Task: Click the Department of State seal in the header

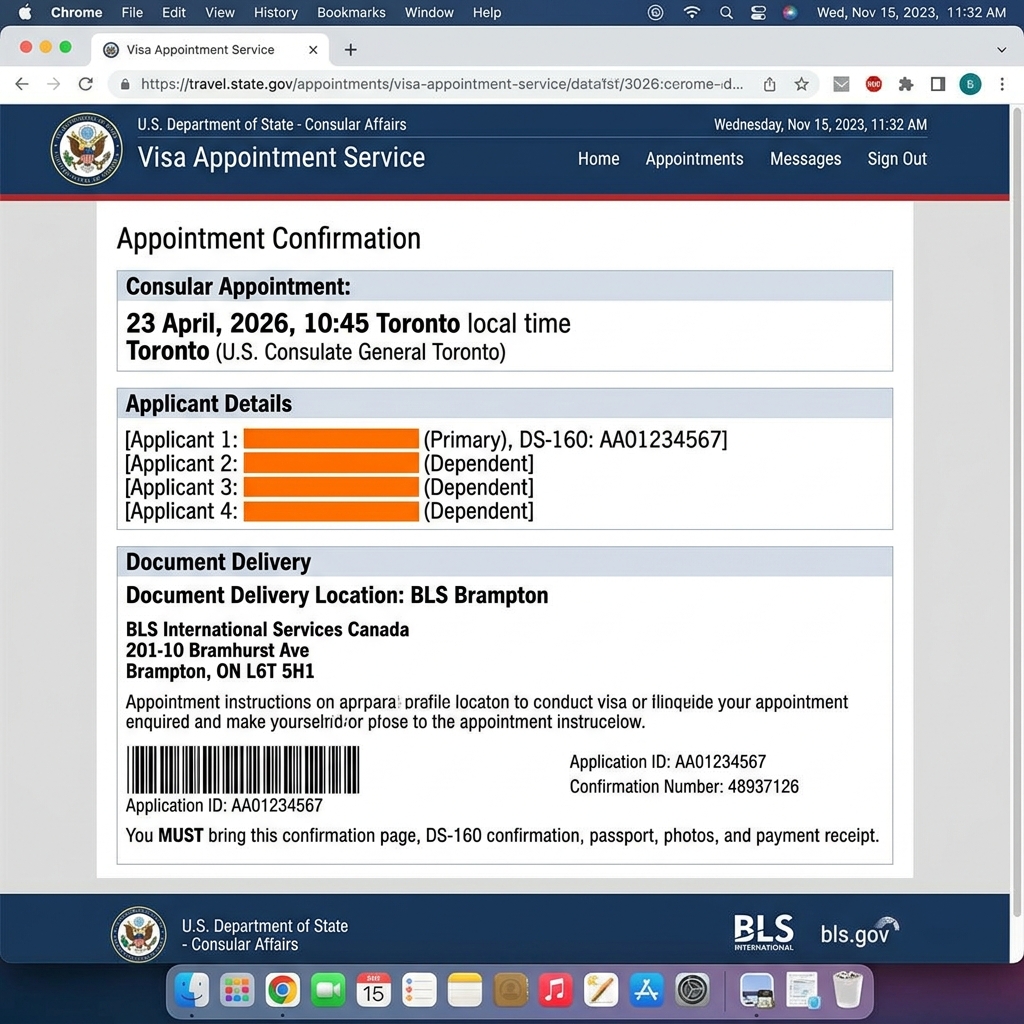Action: click(x=87, y=149)
